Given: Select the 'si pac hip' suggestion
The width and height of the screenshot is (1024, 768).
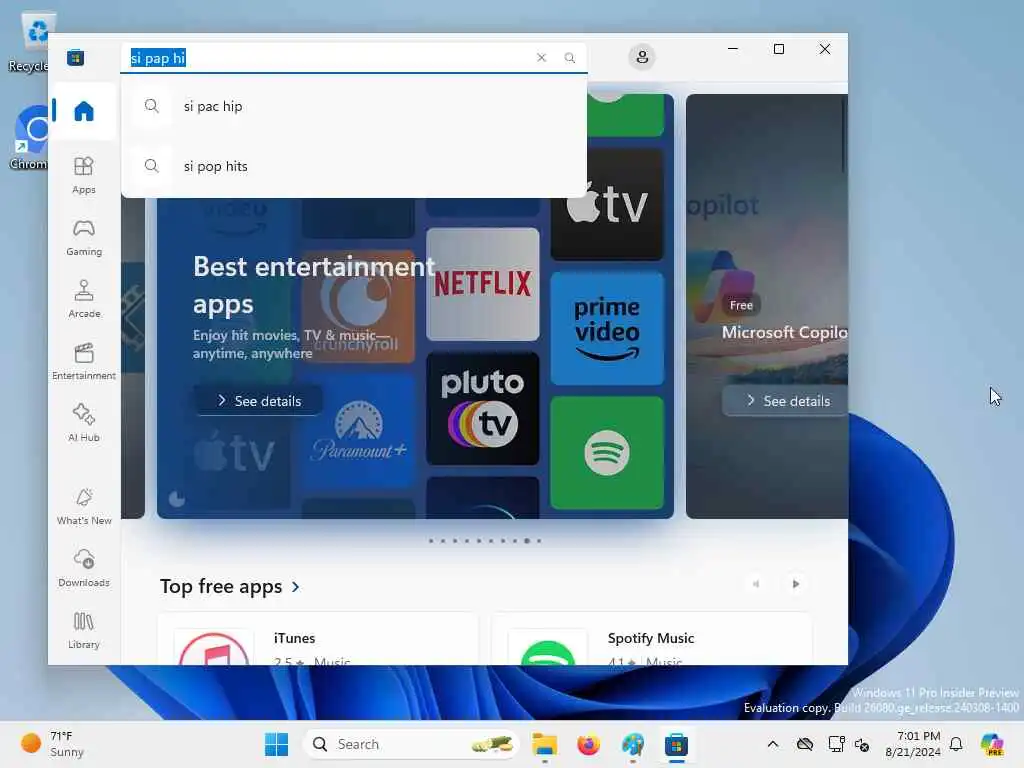Looking at the screenshot, I should pos(353,106).
